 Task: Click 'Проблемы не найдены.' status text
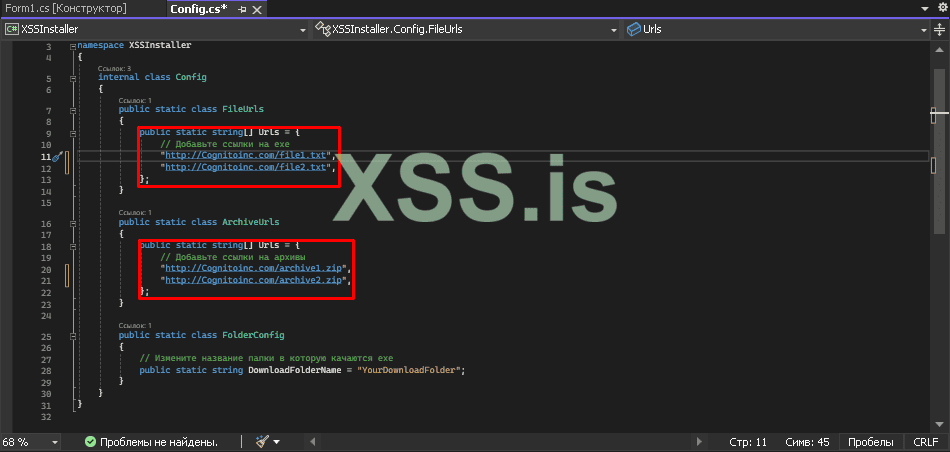tap(159, 442)
